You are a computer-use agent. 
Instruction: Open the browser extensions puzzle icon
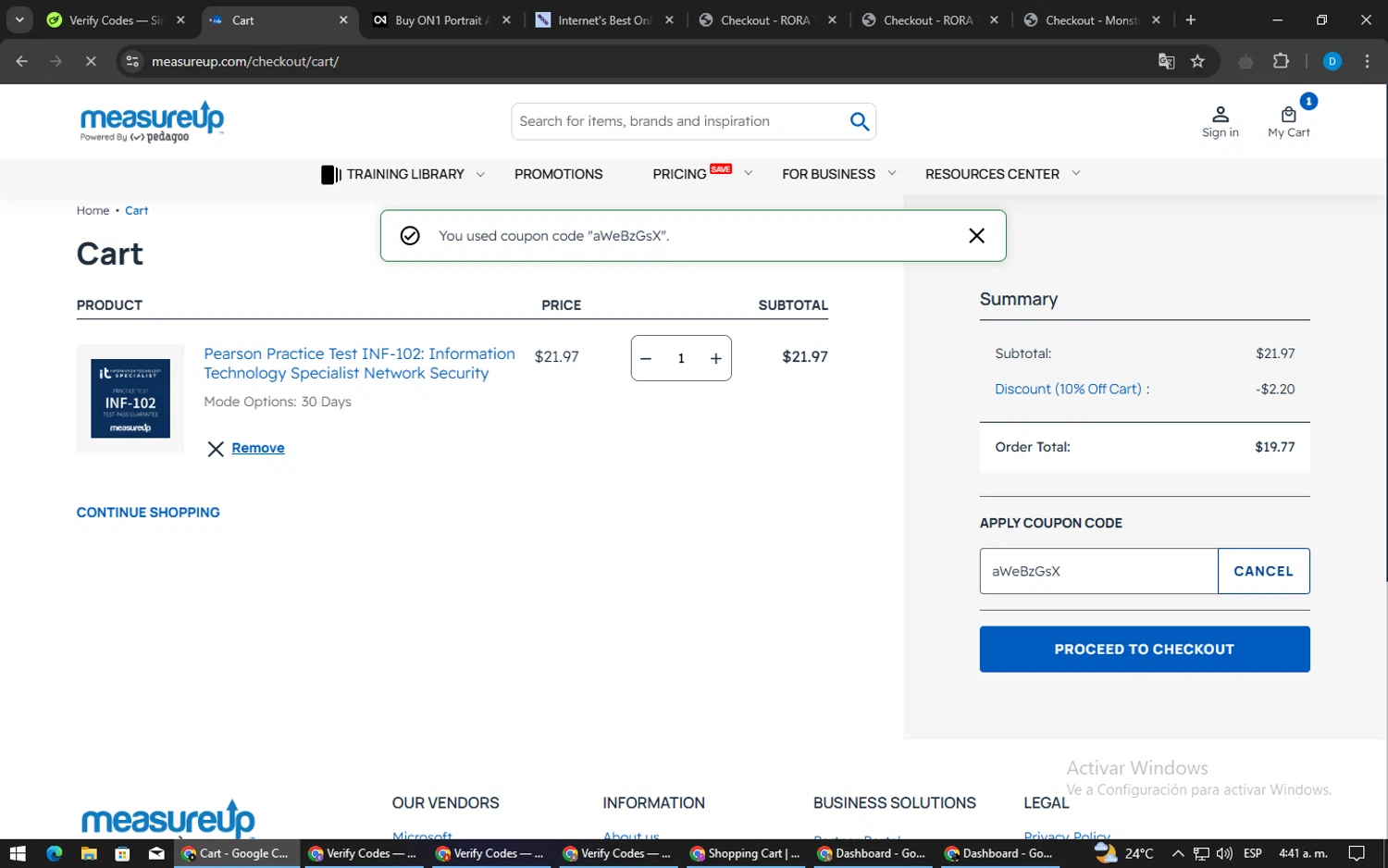(1281, 61)
